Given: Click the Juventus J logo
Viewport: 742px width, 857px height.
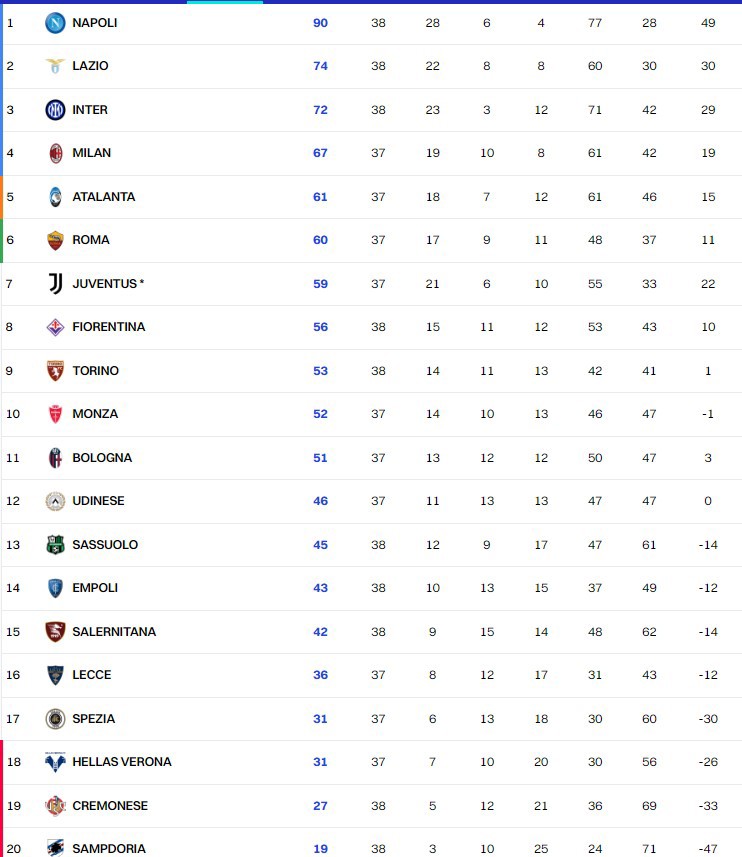Looking at the screenshot, I should click(x=55, y=284).
